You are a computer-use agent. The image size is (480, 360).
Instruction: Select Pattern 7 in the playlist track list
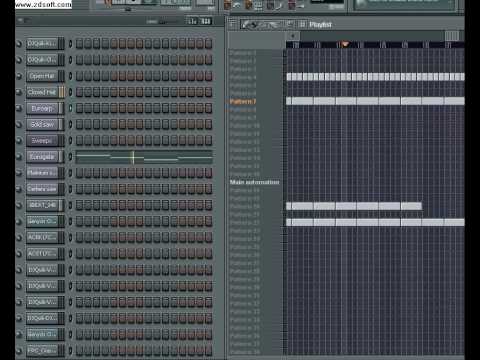(243, 101)
